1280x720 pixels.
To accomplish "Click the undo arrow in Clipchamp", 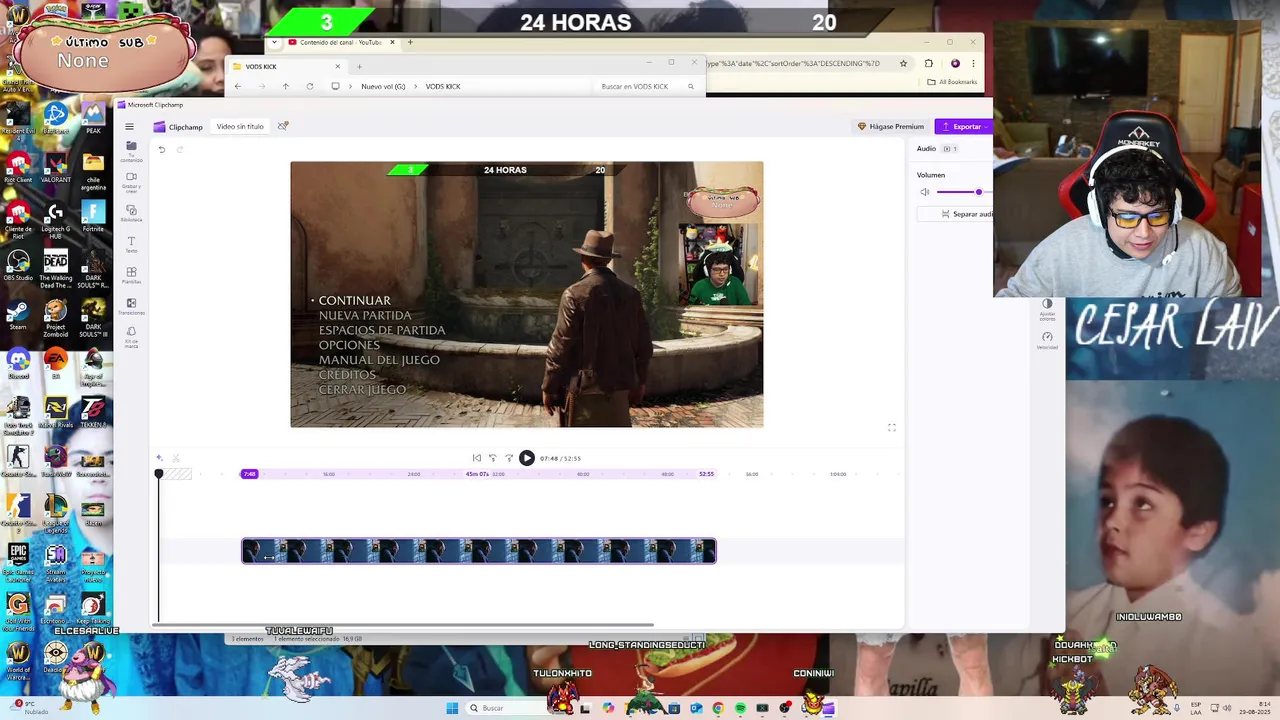I will pos(162,150).
